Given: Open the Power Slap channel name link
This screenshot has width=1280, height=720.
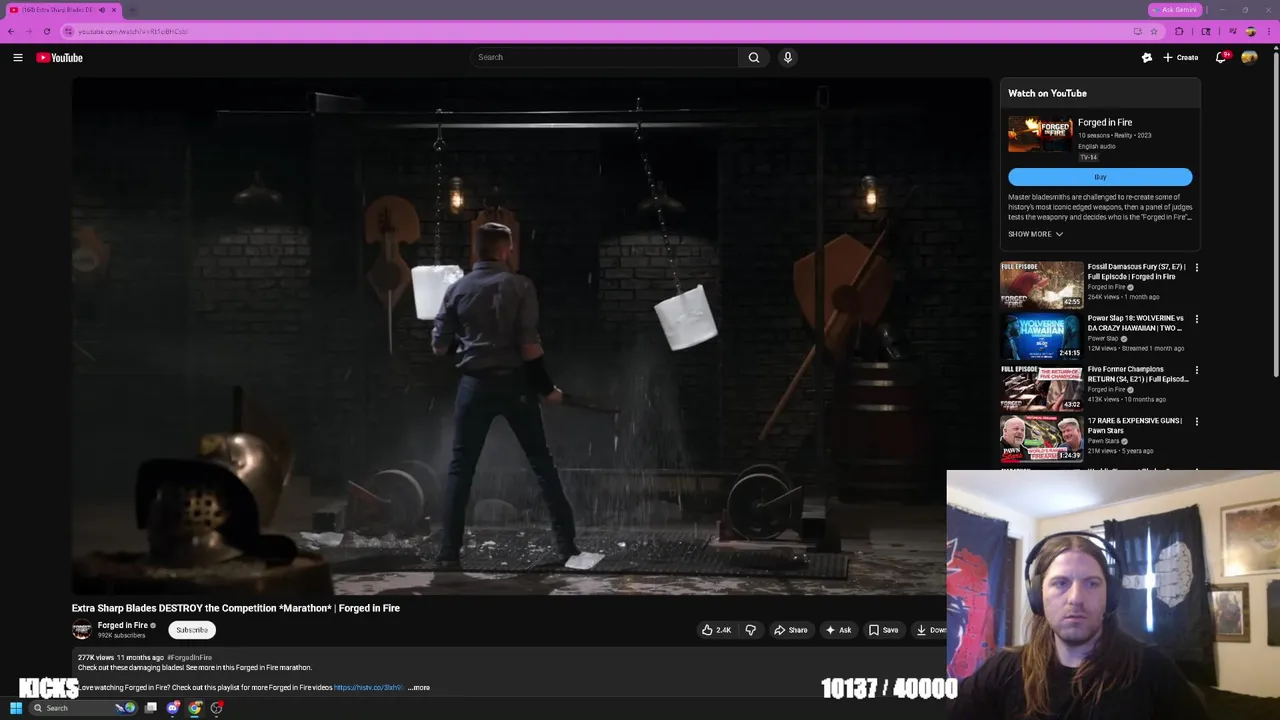Looking at the screenshot, I should 1103,339.
